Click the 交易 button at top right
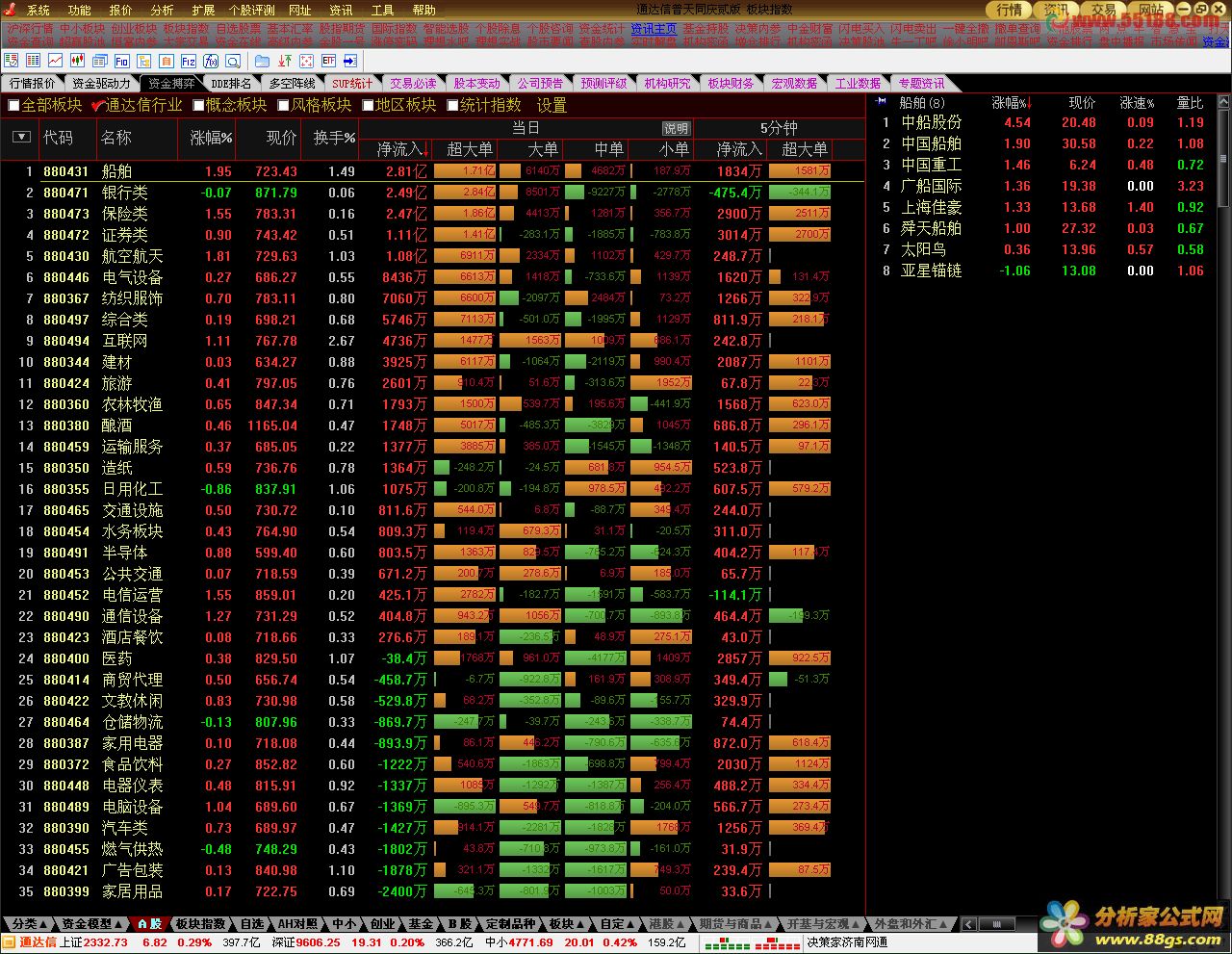Viewport: 1232px width, 954px height. (1103, 10)
